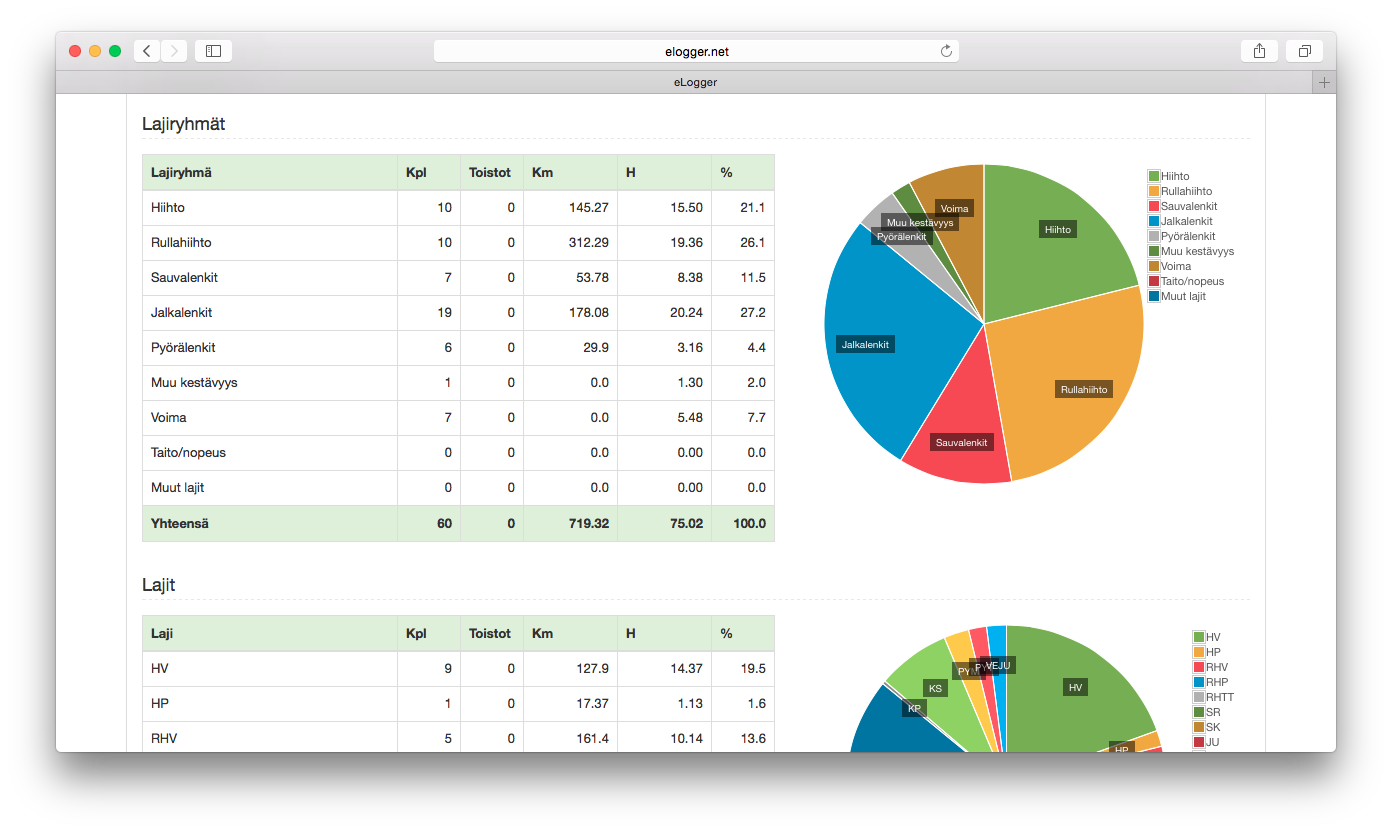The width and height of the screenshot is (1392, 832).
Task: Click the Jalkalenkit pie slice label
Action: 865,344
